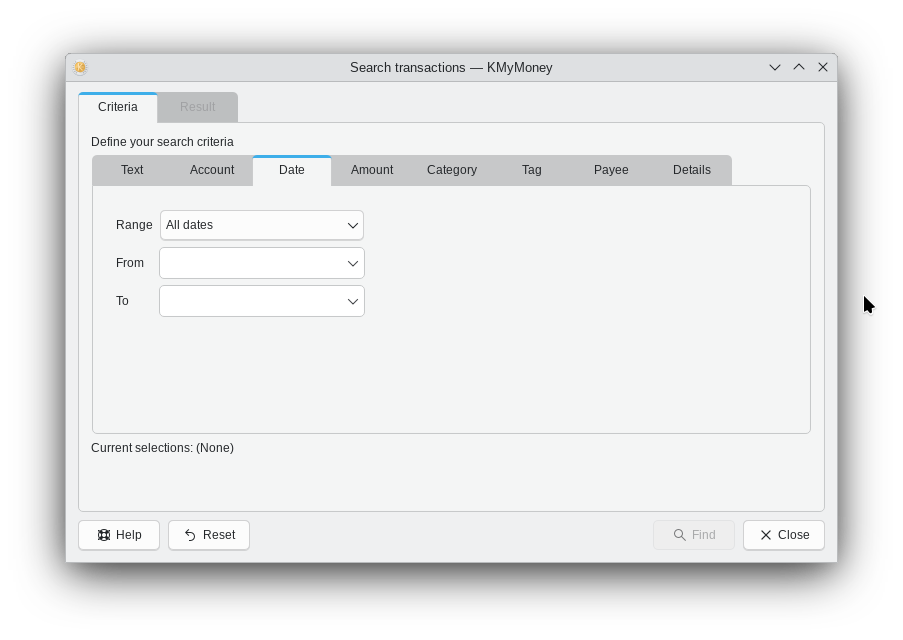903x640 pixels.
Task: Click the Close button at bottom right
Action: (x=784, y=535)
